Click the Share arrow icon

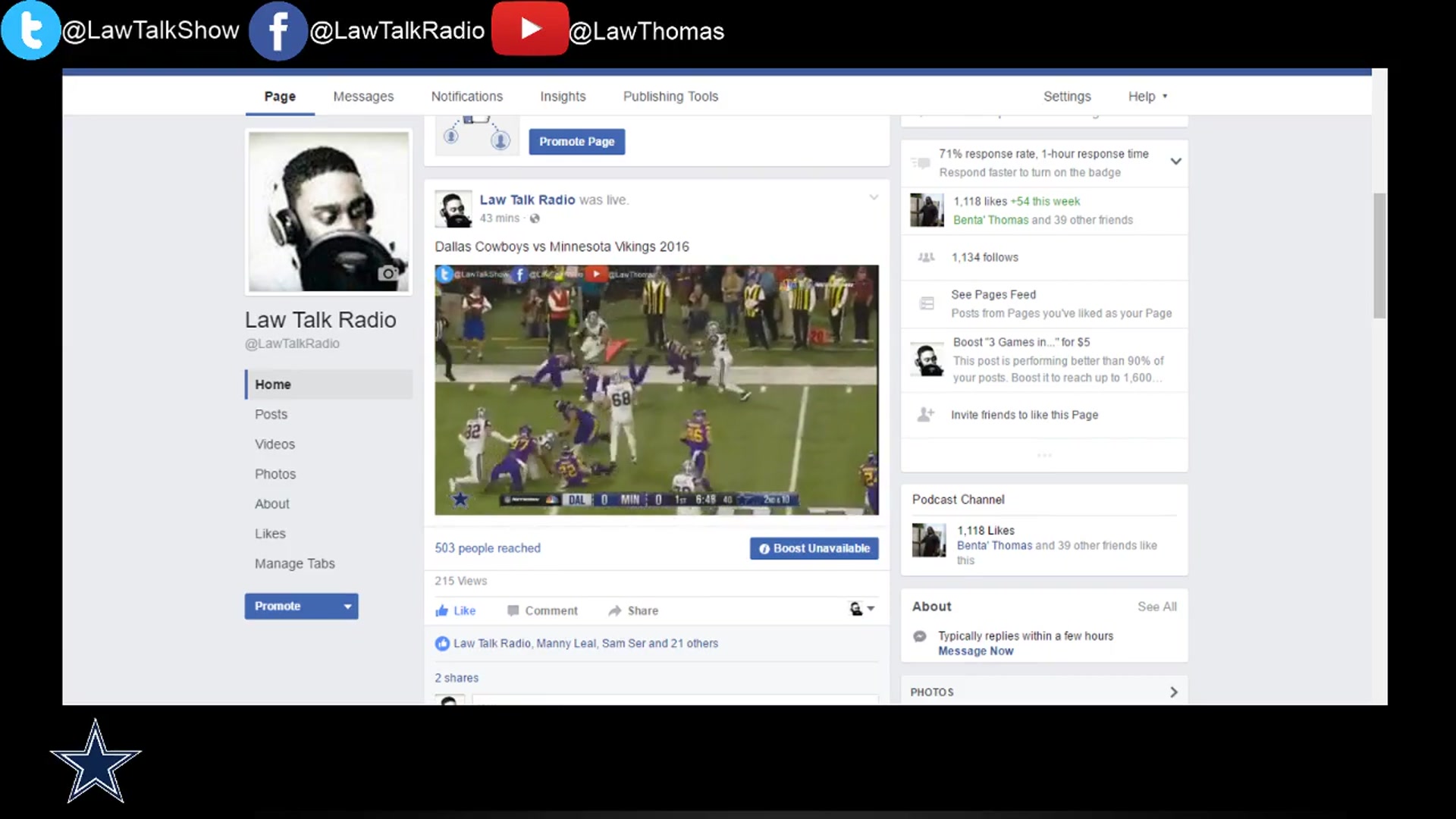click(615, 610)
